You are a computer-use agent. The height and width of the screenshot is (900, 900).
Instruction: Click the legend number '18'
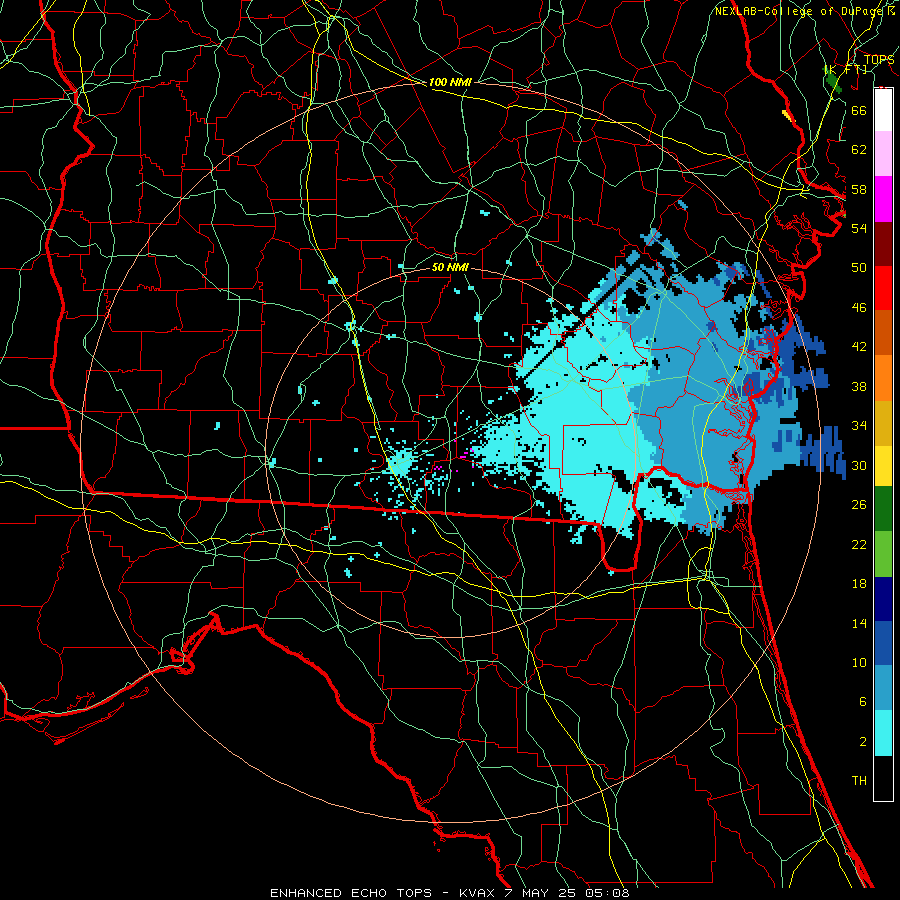(859, 584)
